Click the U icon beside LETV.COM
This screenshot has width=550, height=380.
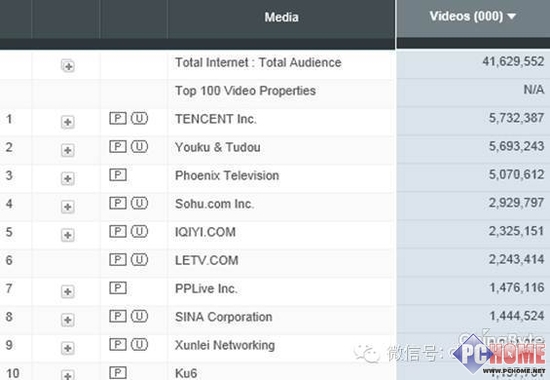[x=139, y=259]
